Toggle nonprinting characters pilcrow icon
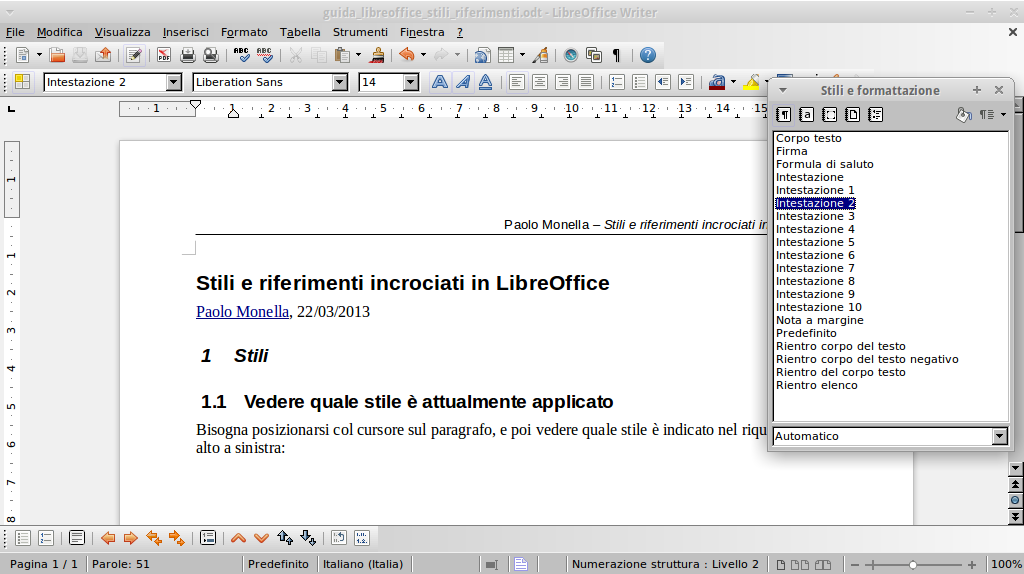Image resolution: width=1024 pixels, height=574 pixels. coord(616,56)
